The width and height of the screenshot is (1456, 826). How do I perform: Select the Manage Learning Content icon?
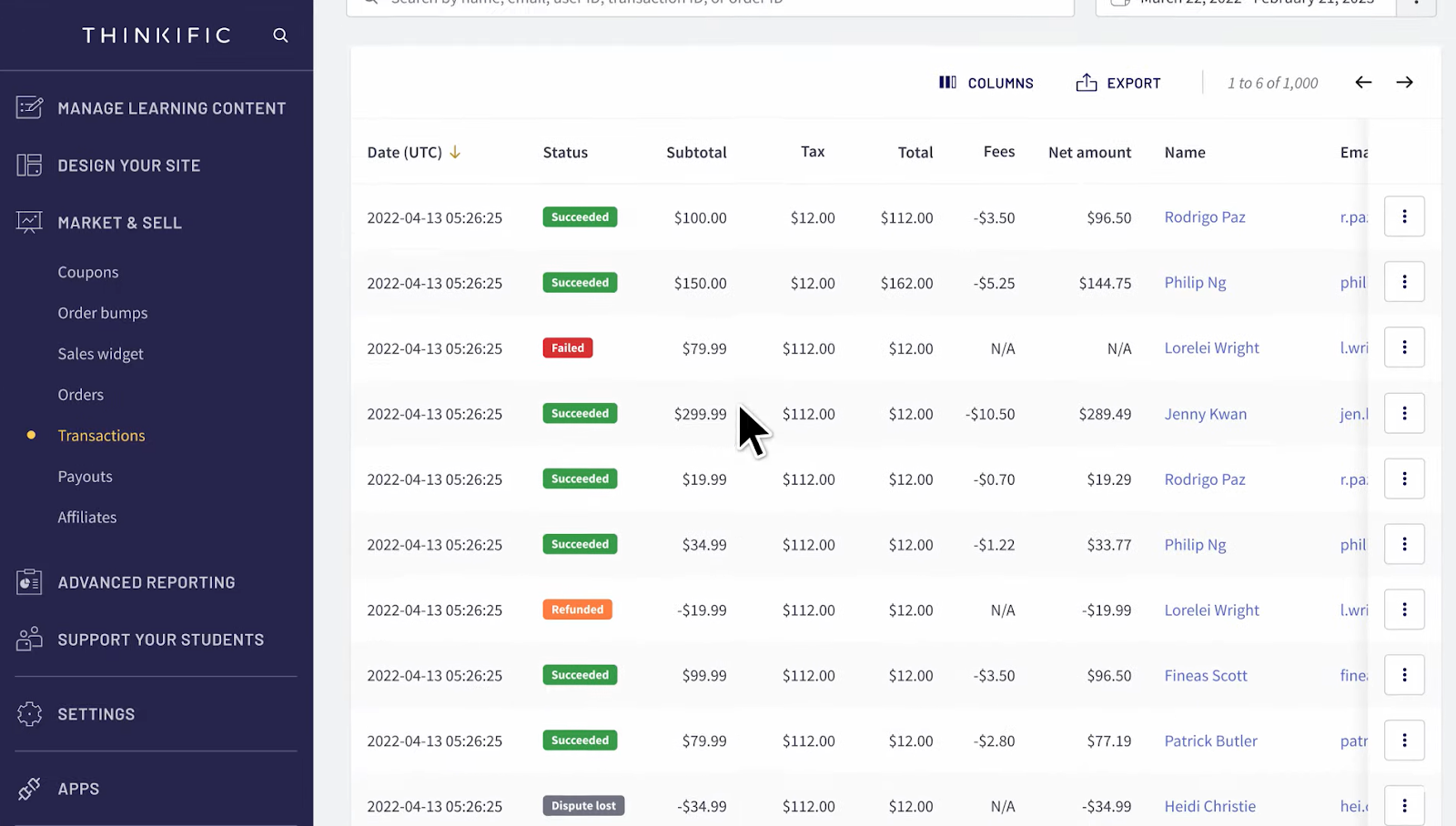(x=28, y=107)
